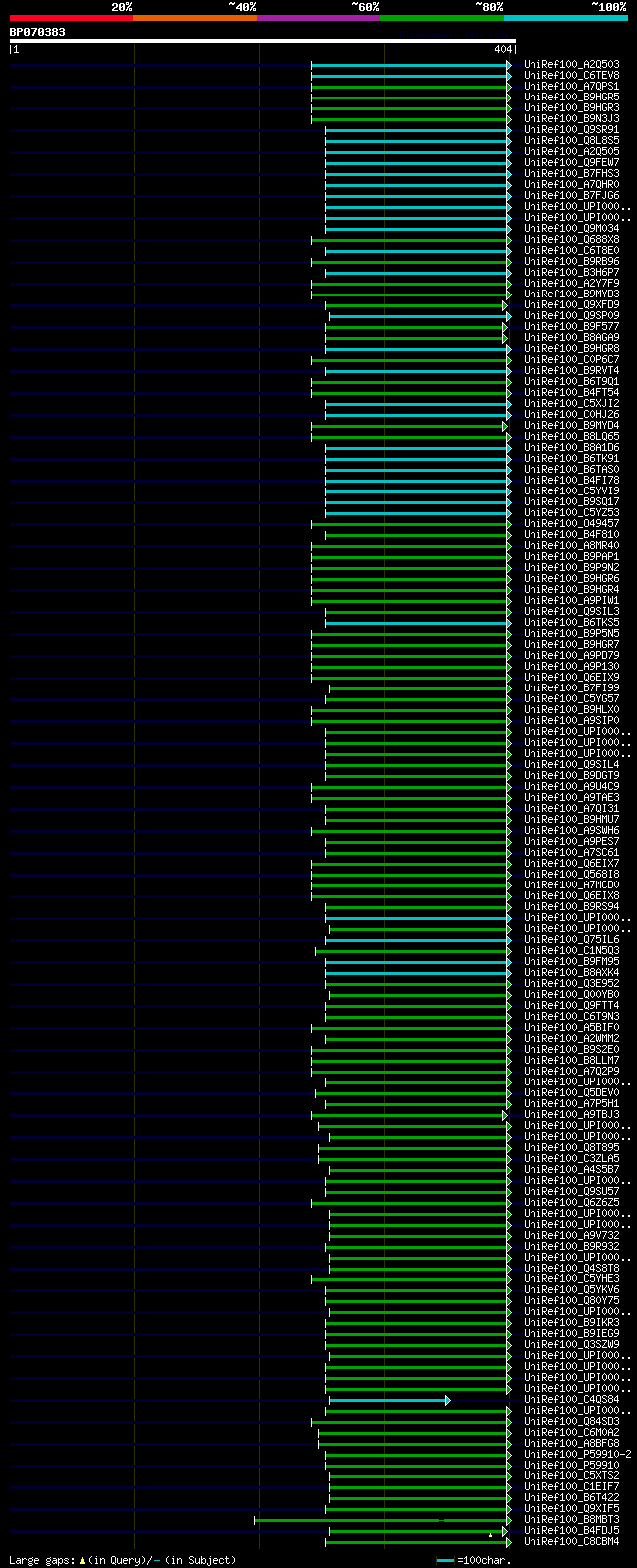Click the short cyan alignment bar for C4QS84
Screen dimensions: 637x1568
click(x=390, y=1400)
